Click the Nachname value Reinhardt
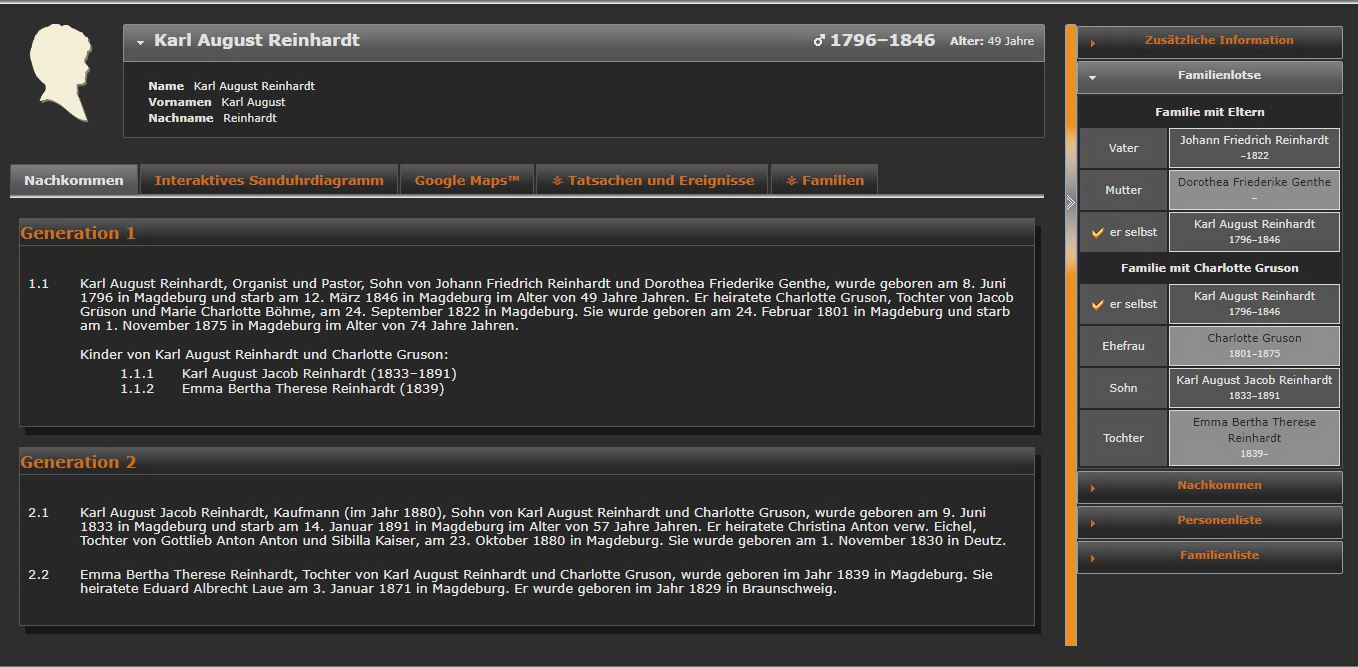1358x667 pixels. (x=250, y=118)
